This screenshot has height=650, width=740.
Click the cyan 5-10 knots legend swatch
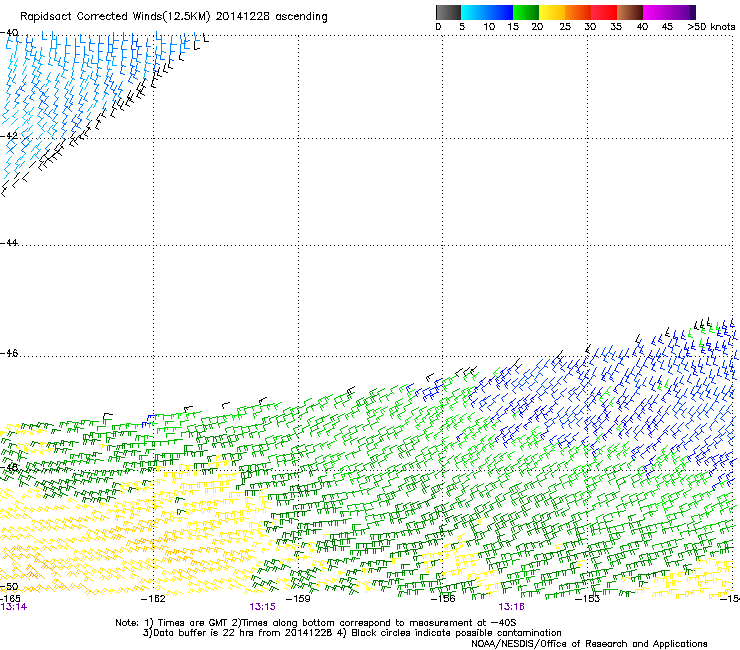pos(474,12)
